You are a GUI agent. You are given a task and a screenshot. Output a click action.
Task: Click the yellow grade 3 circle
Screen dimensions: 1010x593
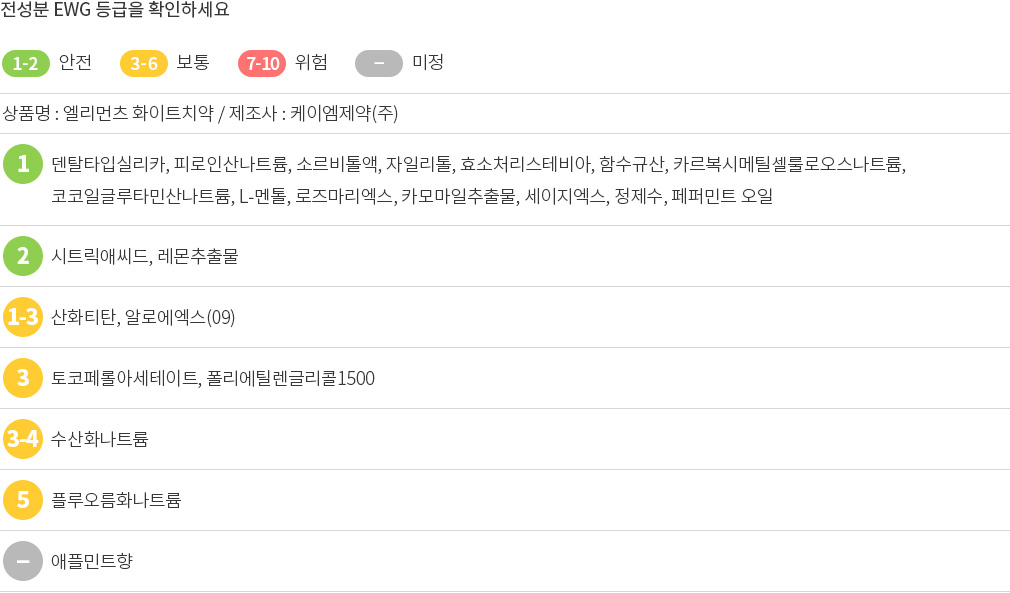[23, 378]
